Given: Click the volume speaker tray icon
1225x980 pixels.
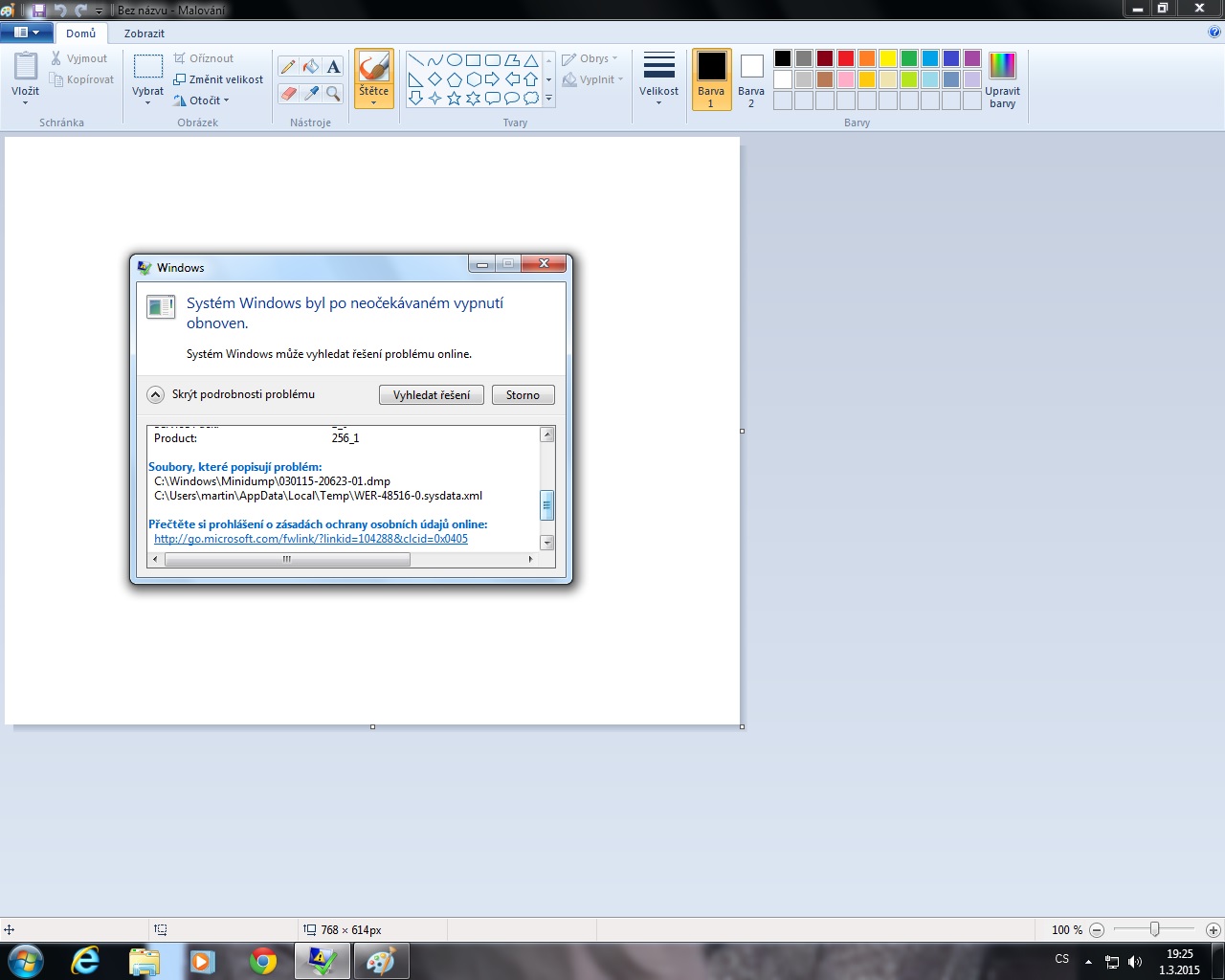Looking at the screenshot, I should [1135, 962].
